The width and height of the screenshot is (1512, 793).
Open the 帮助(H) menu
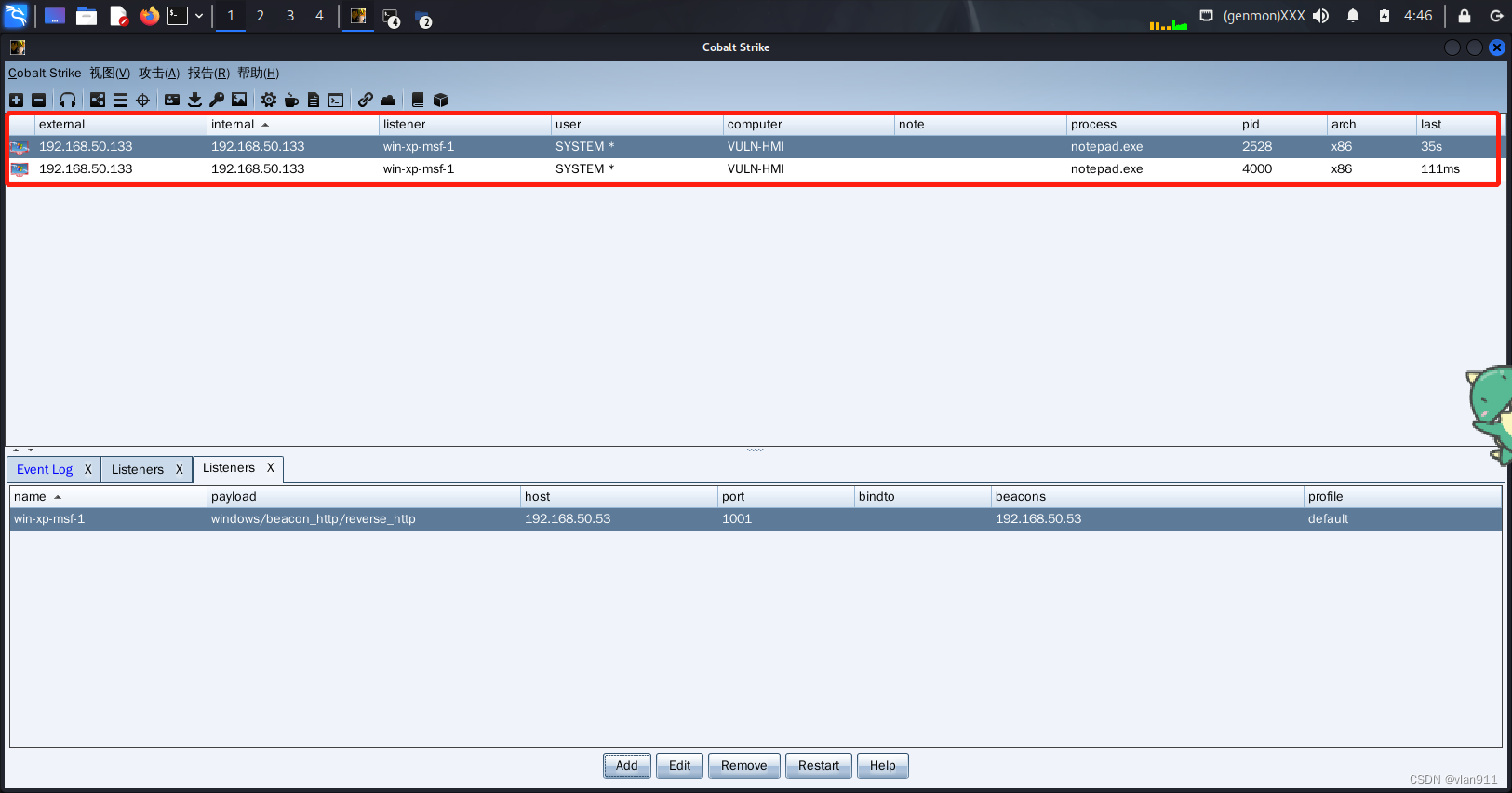coord(258,74)
